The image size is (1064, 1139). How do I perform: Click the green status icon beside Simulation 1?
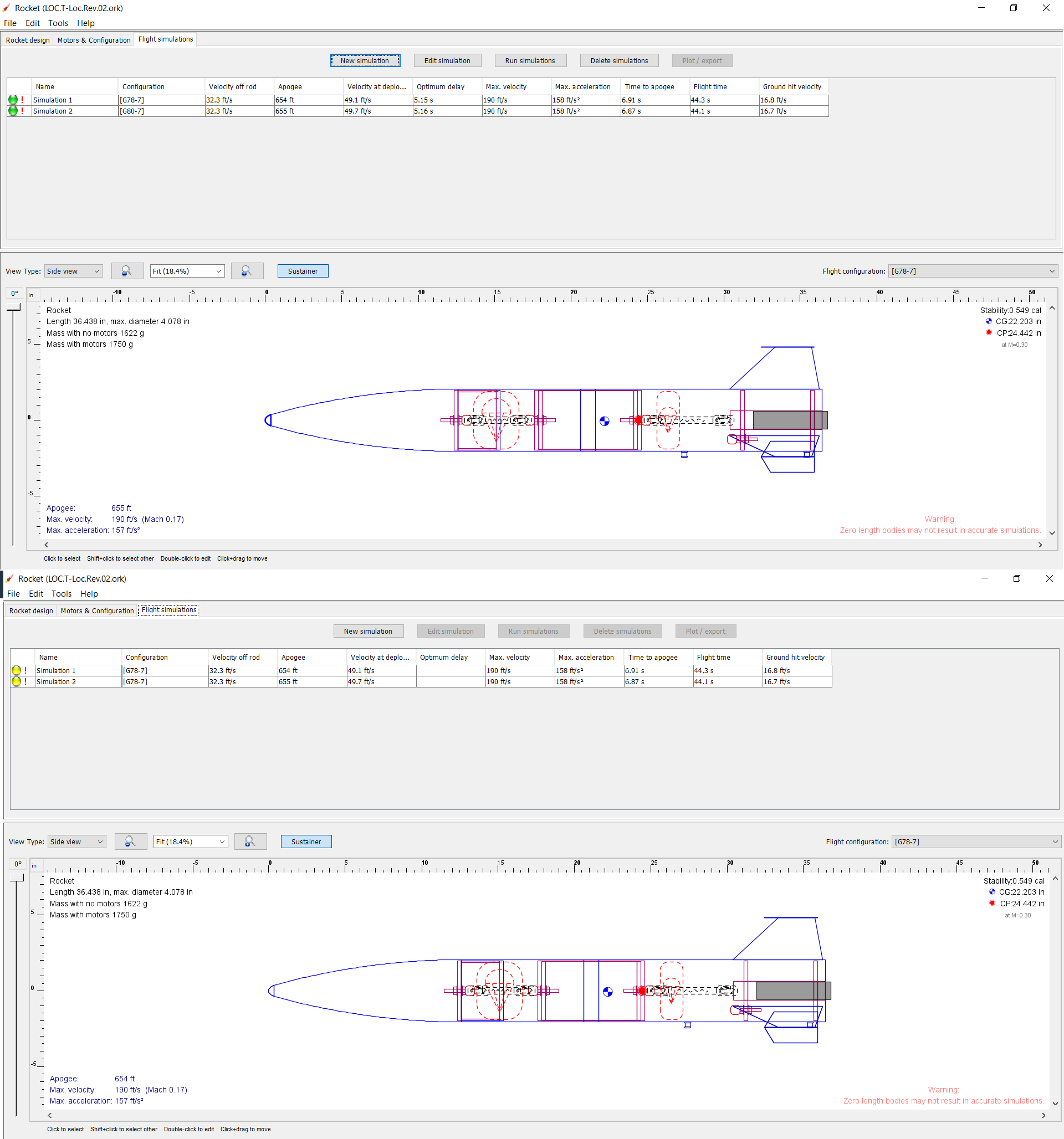(x=13, y=99)
